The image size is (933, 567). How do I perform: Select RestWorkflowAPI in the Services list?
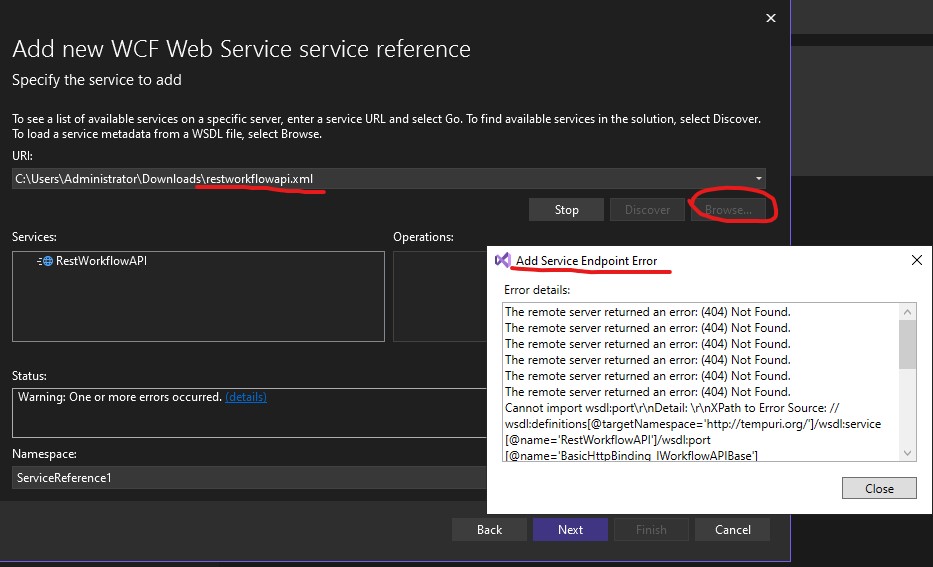point(101,261)
